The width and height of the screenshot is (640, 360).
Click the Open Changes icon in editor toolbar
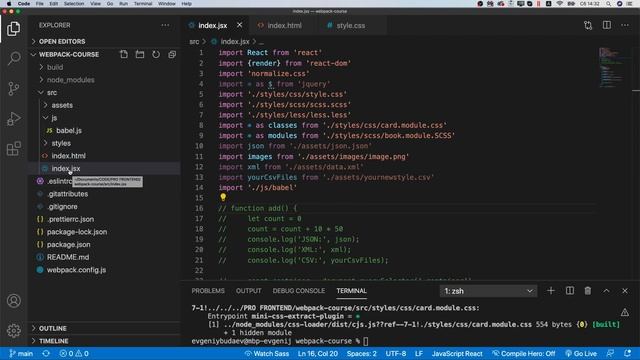pyautogui.click(x=588, y=25)
